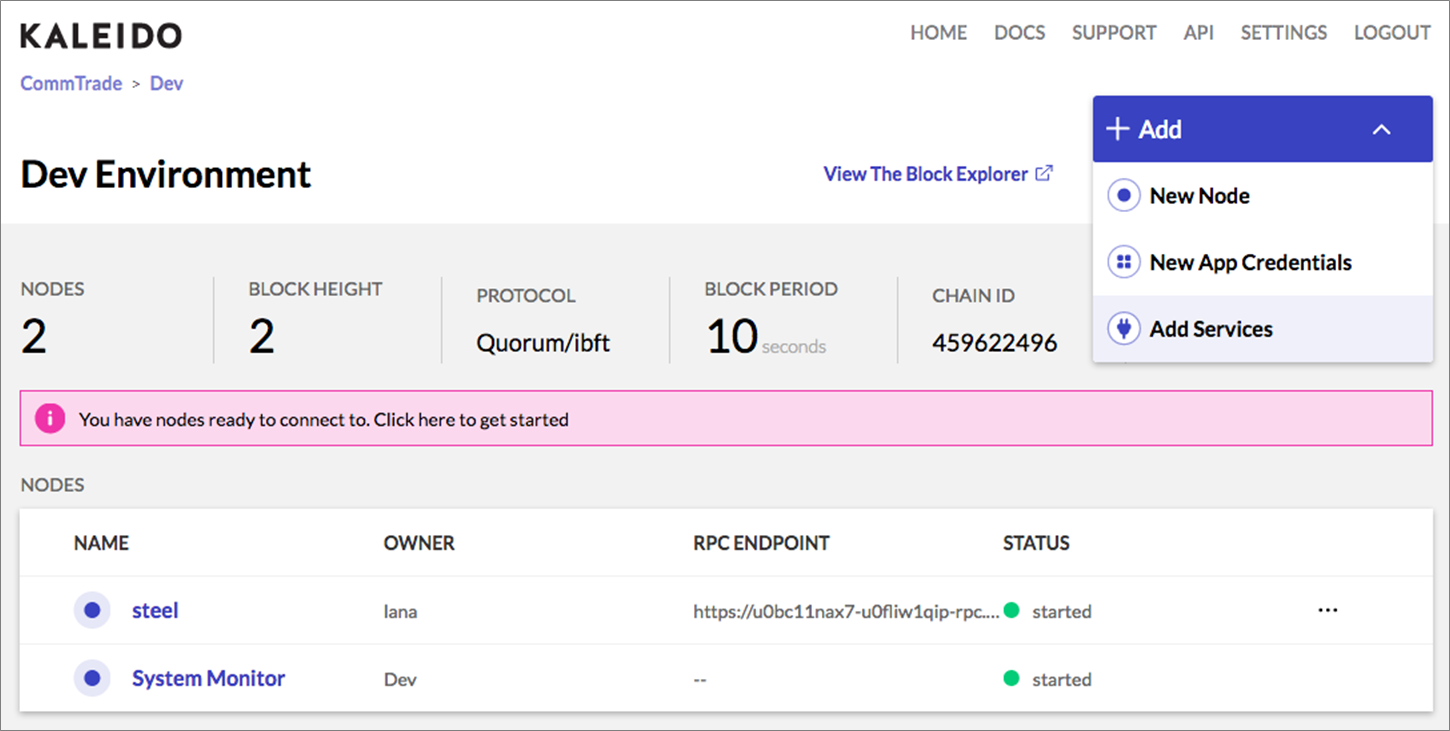
Task: Open the steel node name link
Action: [x=155, y=610]
